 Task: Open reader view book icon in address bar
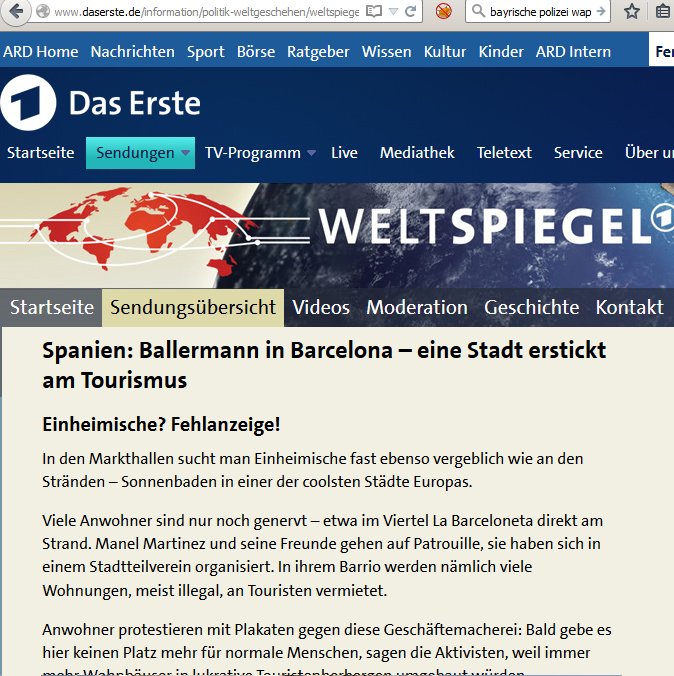[373, 11]
